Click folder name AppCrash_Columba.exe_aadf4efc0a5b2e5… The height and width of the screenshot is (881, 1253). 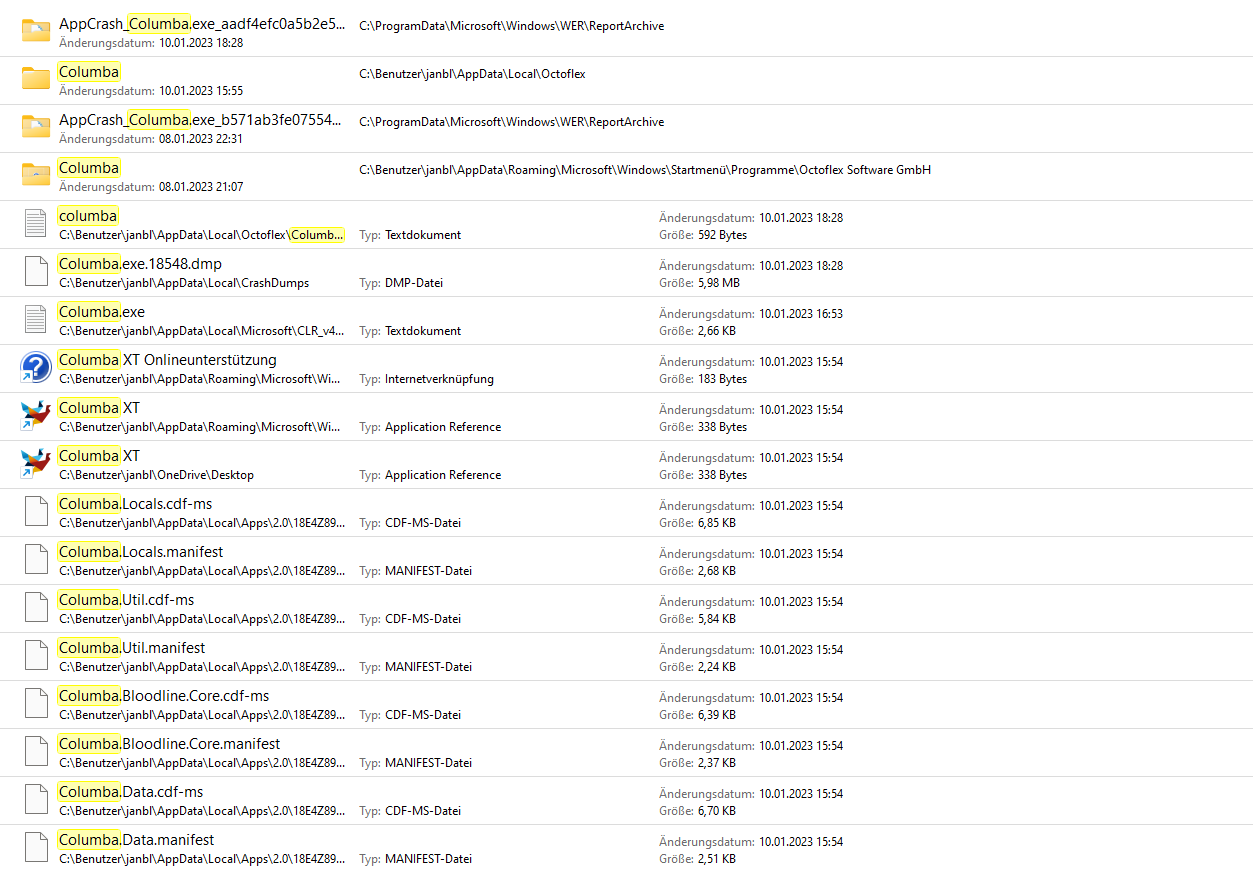click(x=203, y=24)
